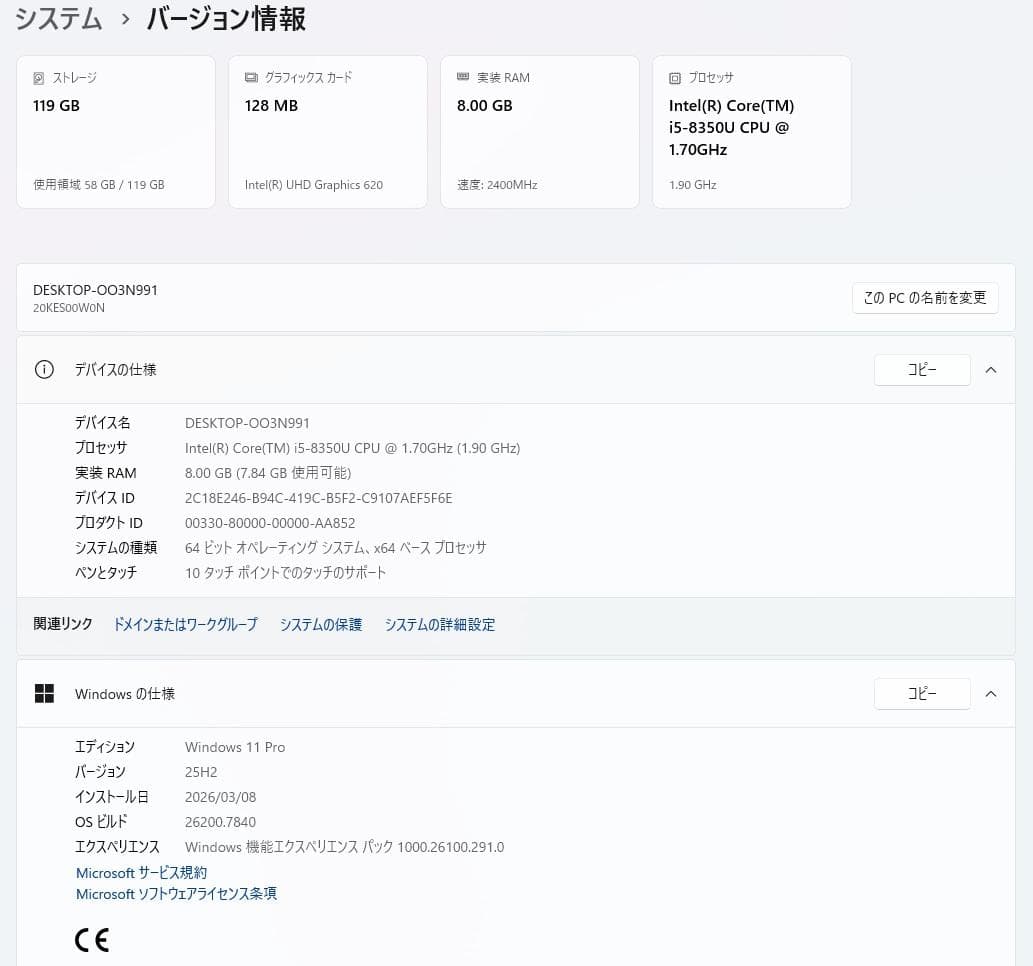Click model number 20KES00W0N
Image resolution: width=1033 pixels, height=966 pixels.
(x=69, y=308)
